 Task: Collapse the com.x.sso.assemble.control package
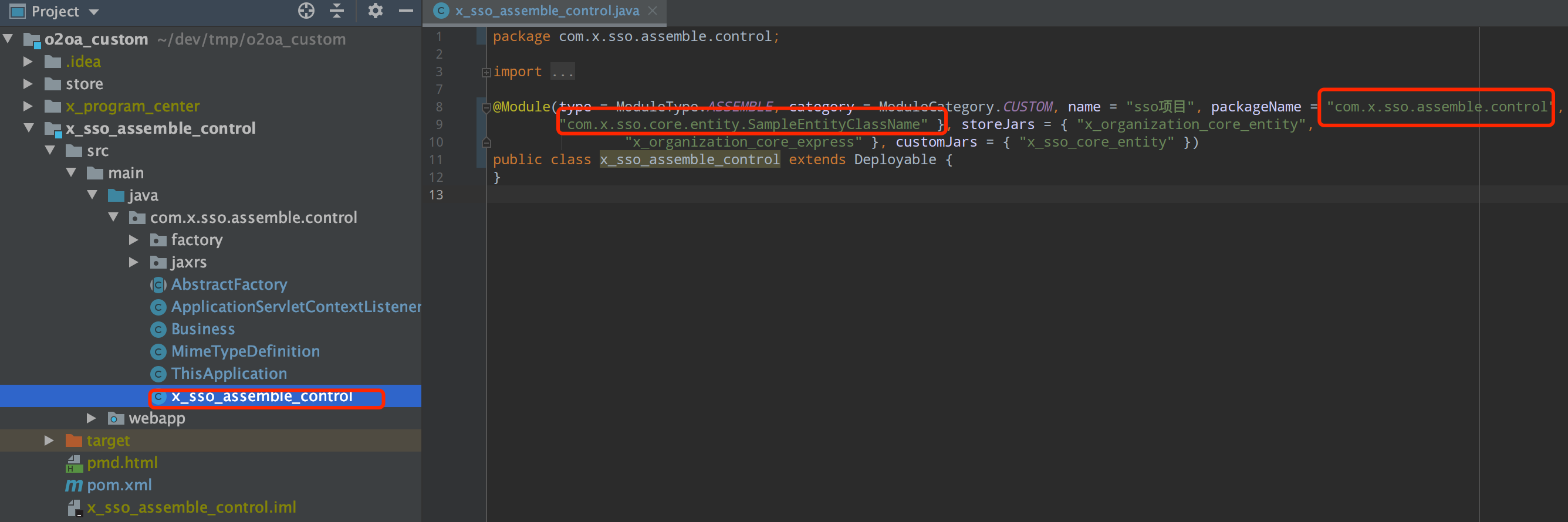(x=113, y=218)
